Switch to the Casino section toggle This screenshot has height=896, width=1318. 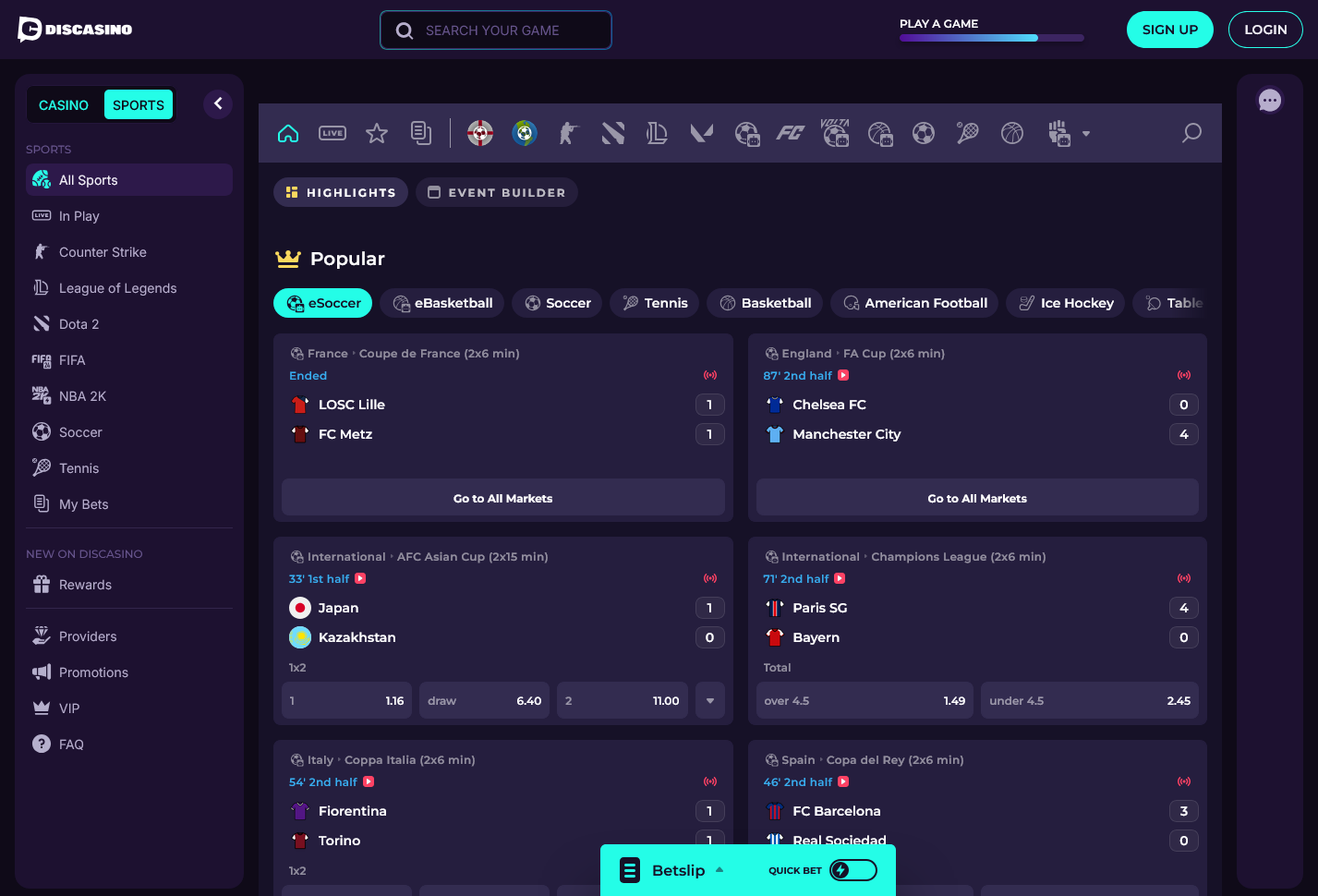click(x=64, y=104)
